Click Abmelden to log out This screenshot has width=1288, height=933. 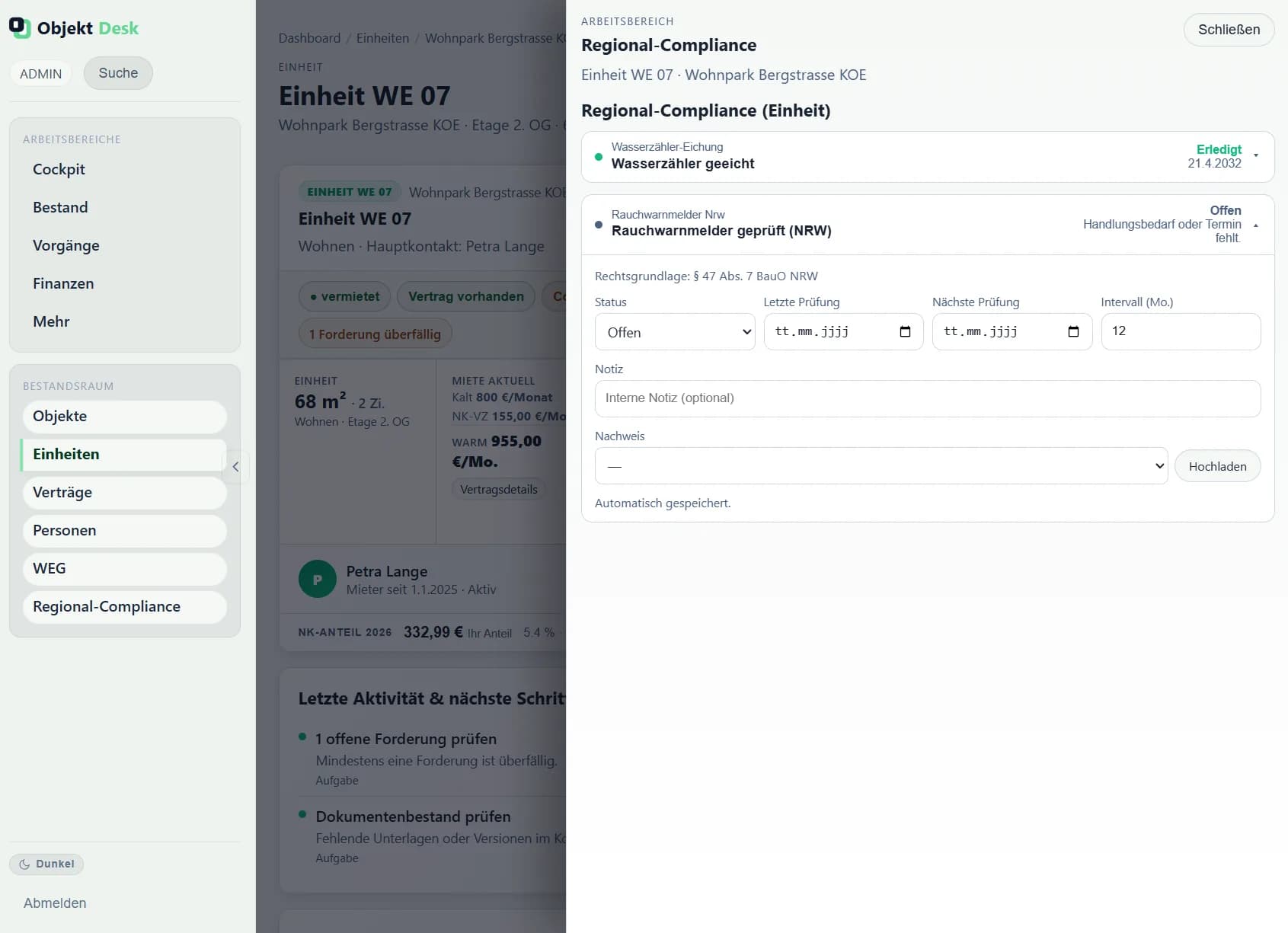click(55, 903)
